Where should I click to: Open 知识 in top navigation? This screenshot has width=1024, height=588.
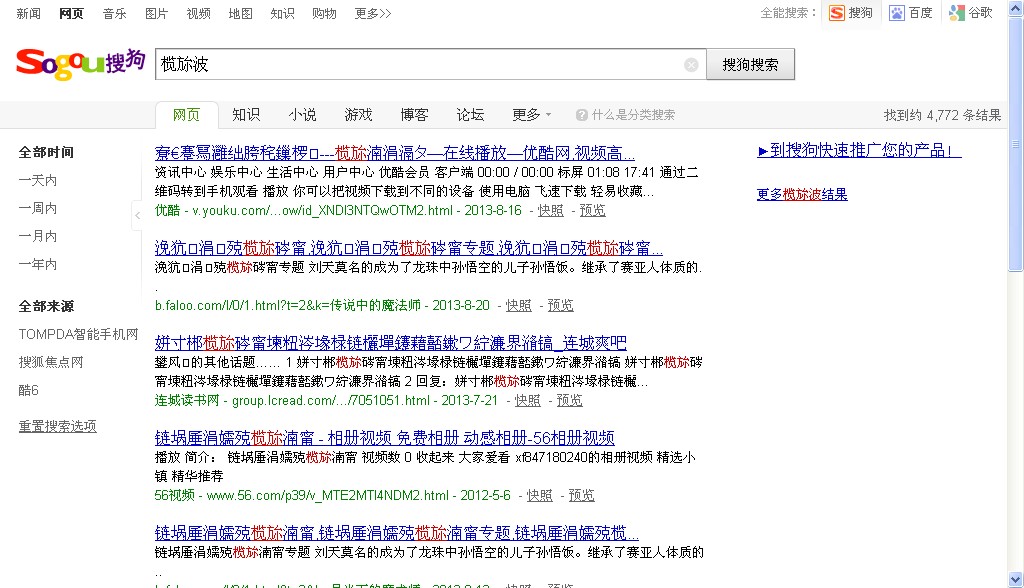(x=282, y=13)
